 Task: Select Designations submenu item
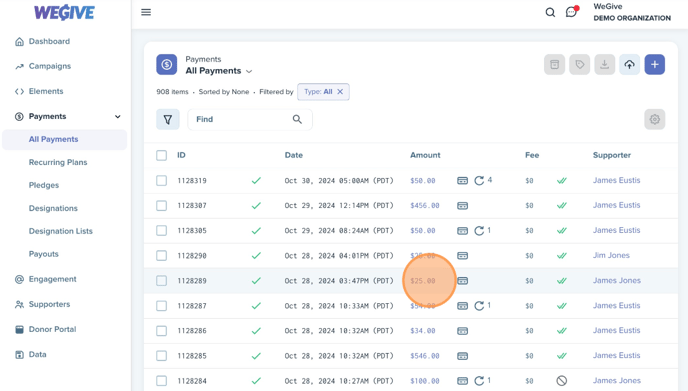tap(53, 208)
